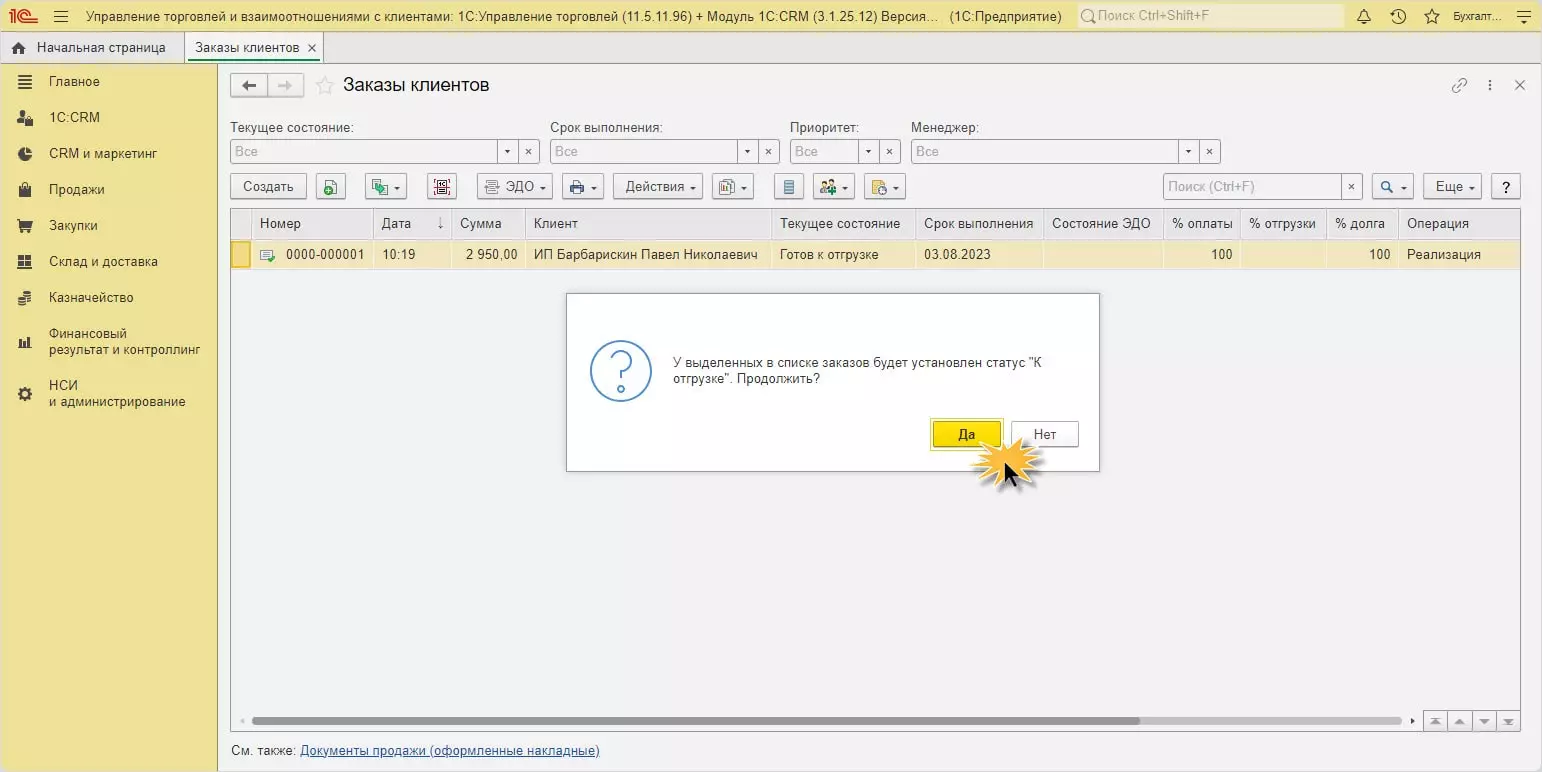
Task: Sort by the Номер column header
Action: pos(312,224)
